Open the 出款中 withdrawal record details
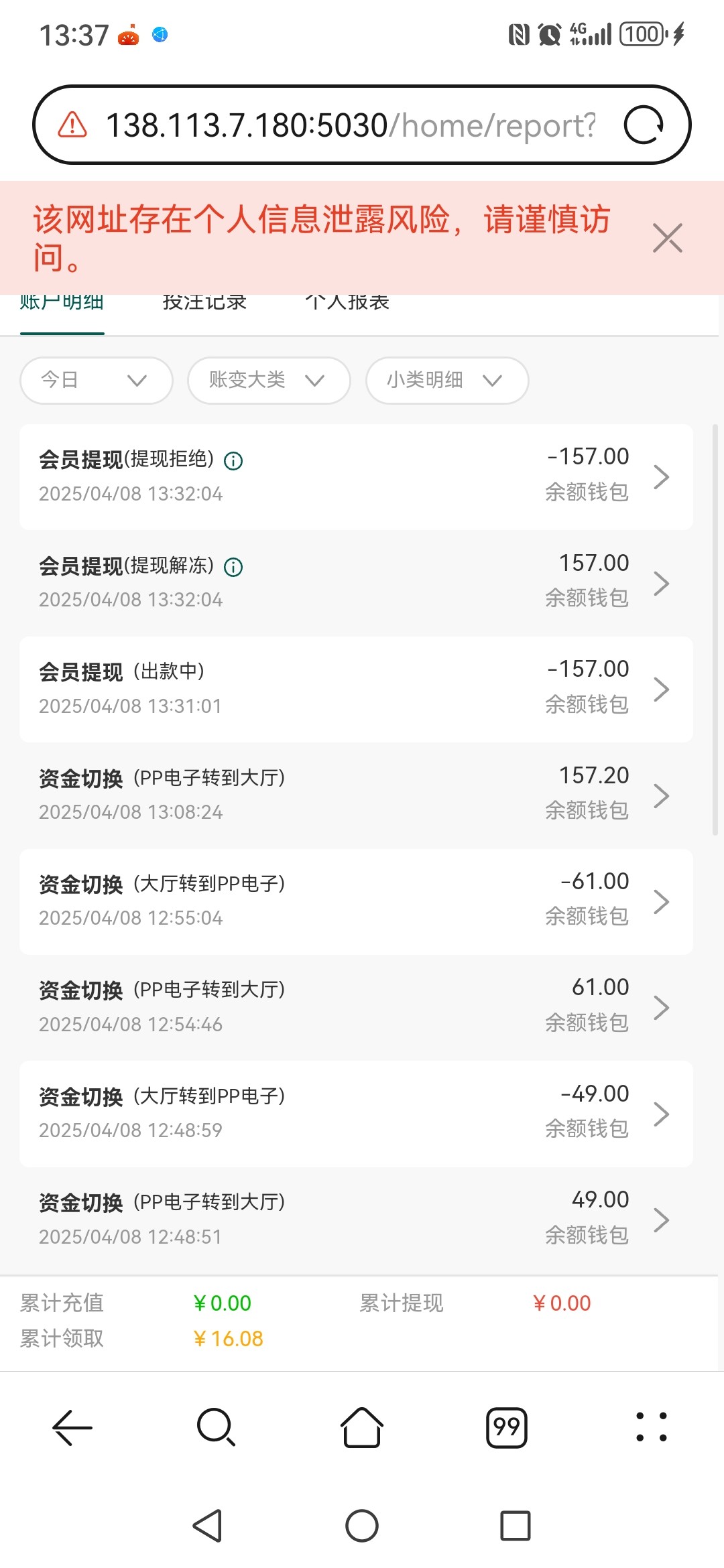The width and height of the screenshot is (724, 1568). pyautogui.click(x=355, y=689)
